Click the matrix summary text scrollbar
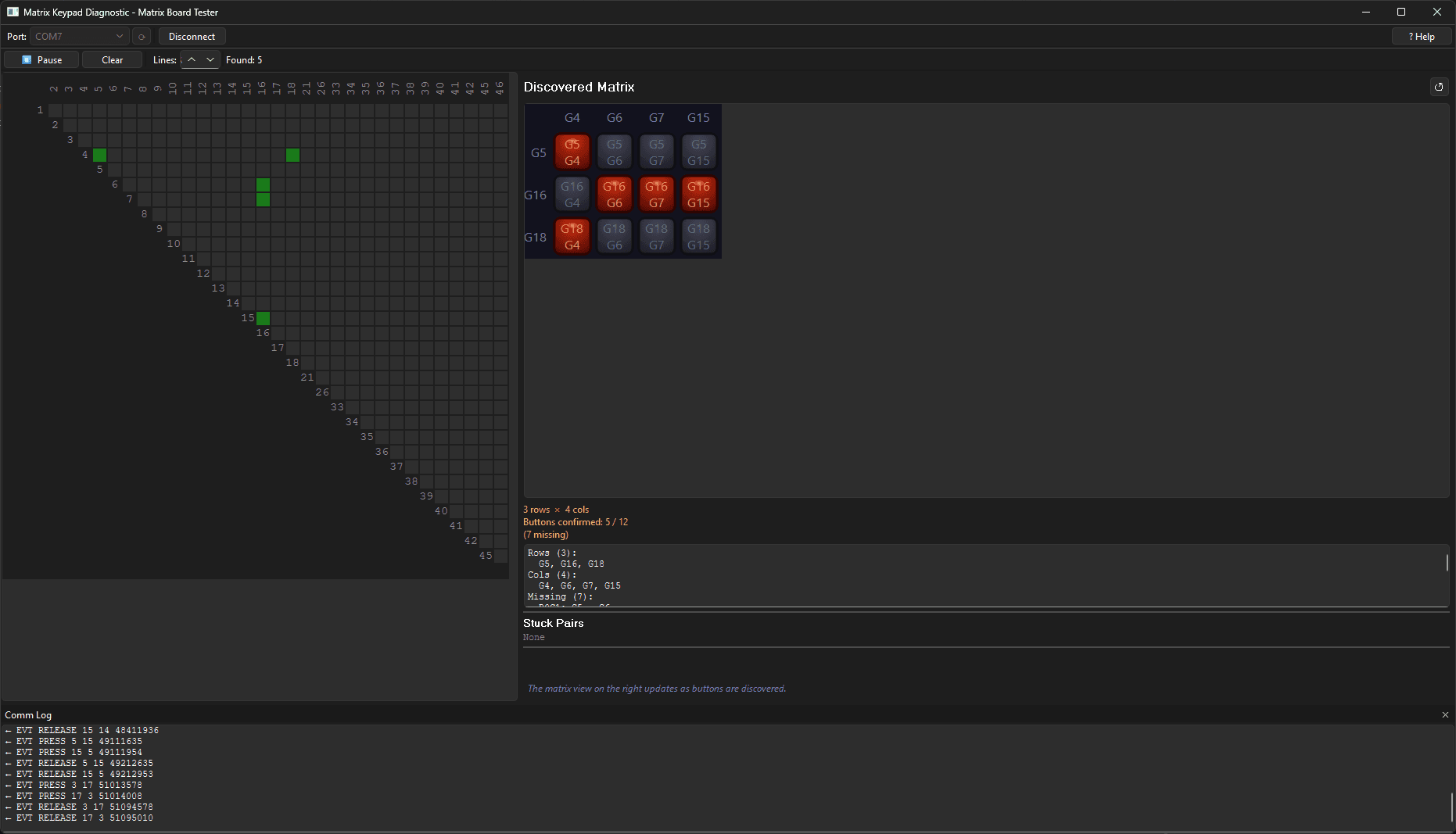1456x834 pixels. [x=1447, y=563]
